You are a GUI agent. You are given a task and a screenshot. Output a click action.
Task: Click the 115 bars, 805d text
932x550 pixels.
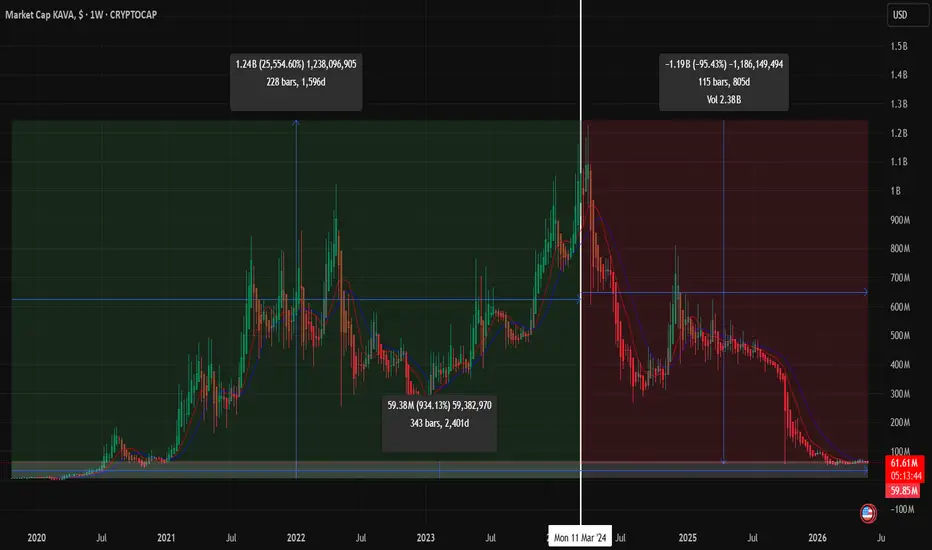(x=724, y=82)
